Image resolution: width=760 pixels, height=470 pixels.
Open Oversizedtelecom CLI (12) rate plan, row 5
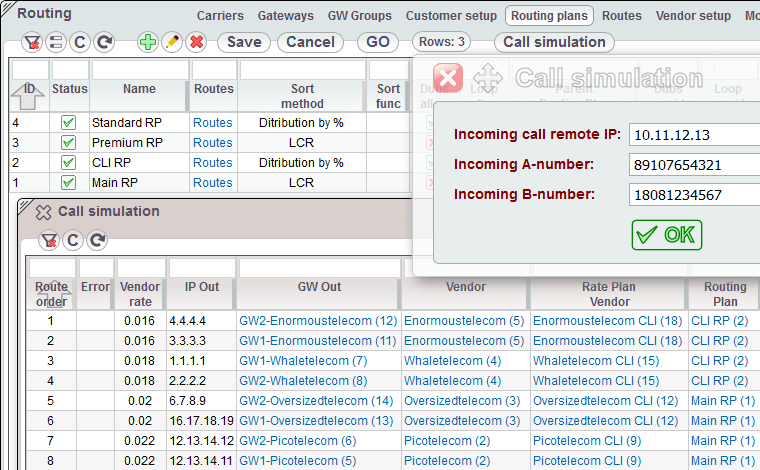[x=605, y=401]
